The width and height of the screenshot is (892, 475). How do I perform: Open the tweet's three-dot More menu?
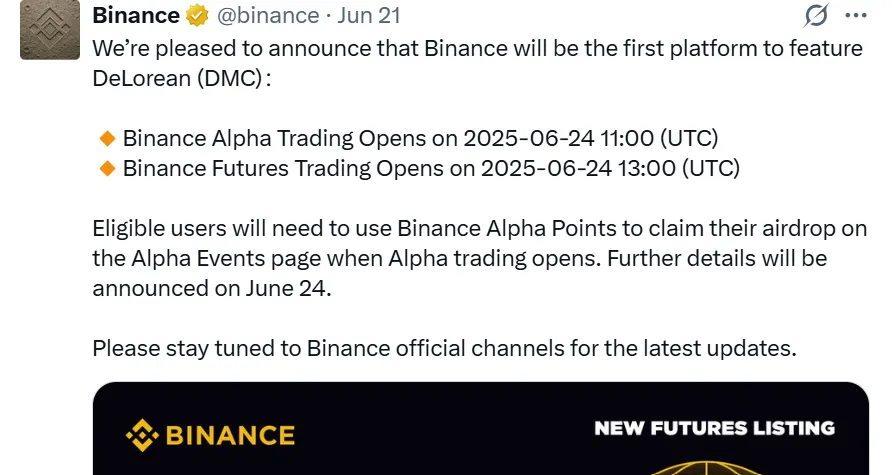[x=855, y=16]
